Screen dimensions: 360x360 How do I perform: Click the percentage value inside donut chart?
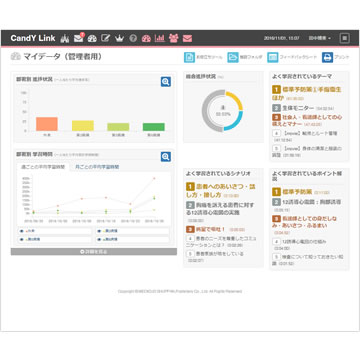223,114
